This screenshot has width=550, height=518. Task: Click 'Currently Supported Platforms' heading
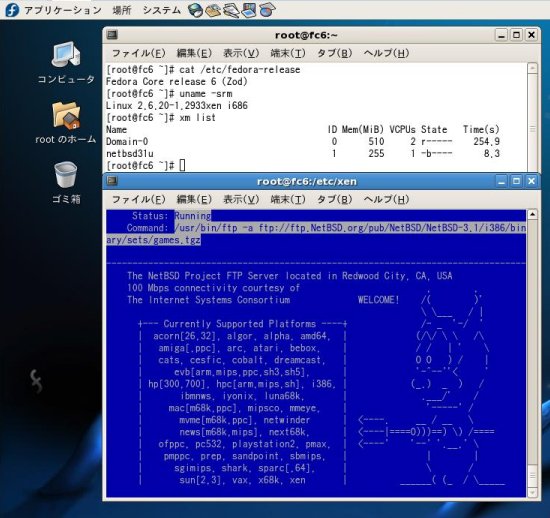[240, 323]
